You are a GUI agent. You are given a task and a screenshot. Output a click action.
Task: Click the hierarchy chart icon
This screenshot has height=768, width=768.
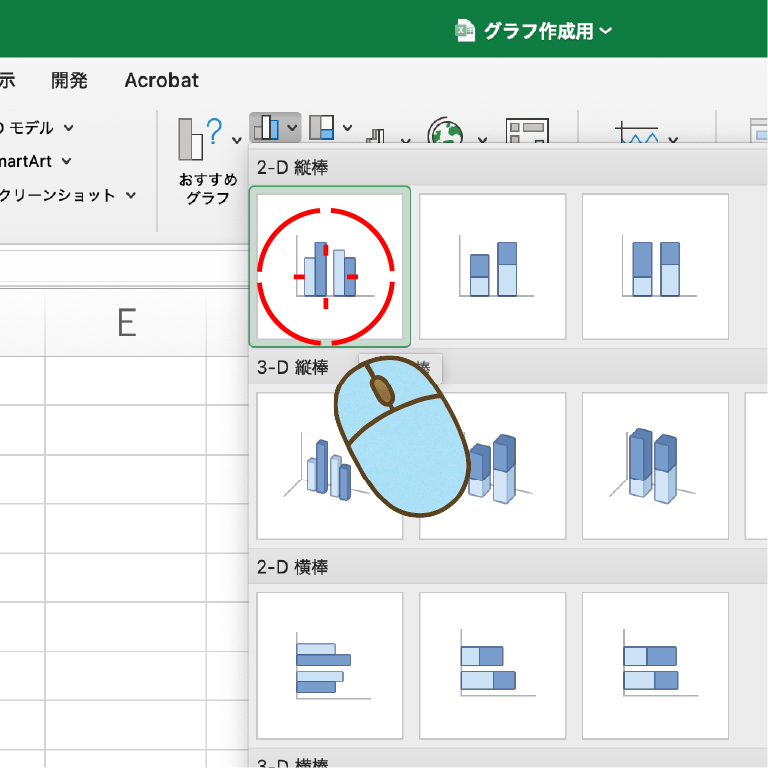[x=322, y=127]
